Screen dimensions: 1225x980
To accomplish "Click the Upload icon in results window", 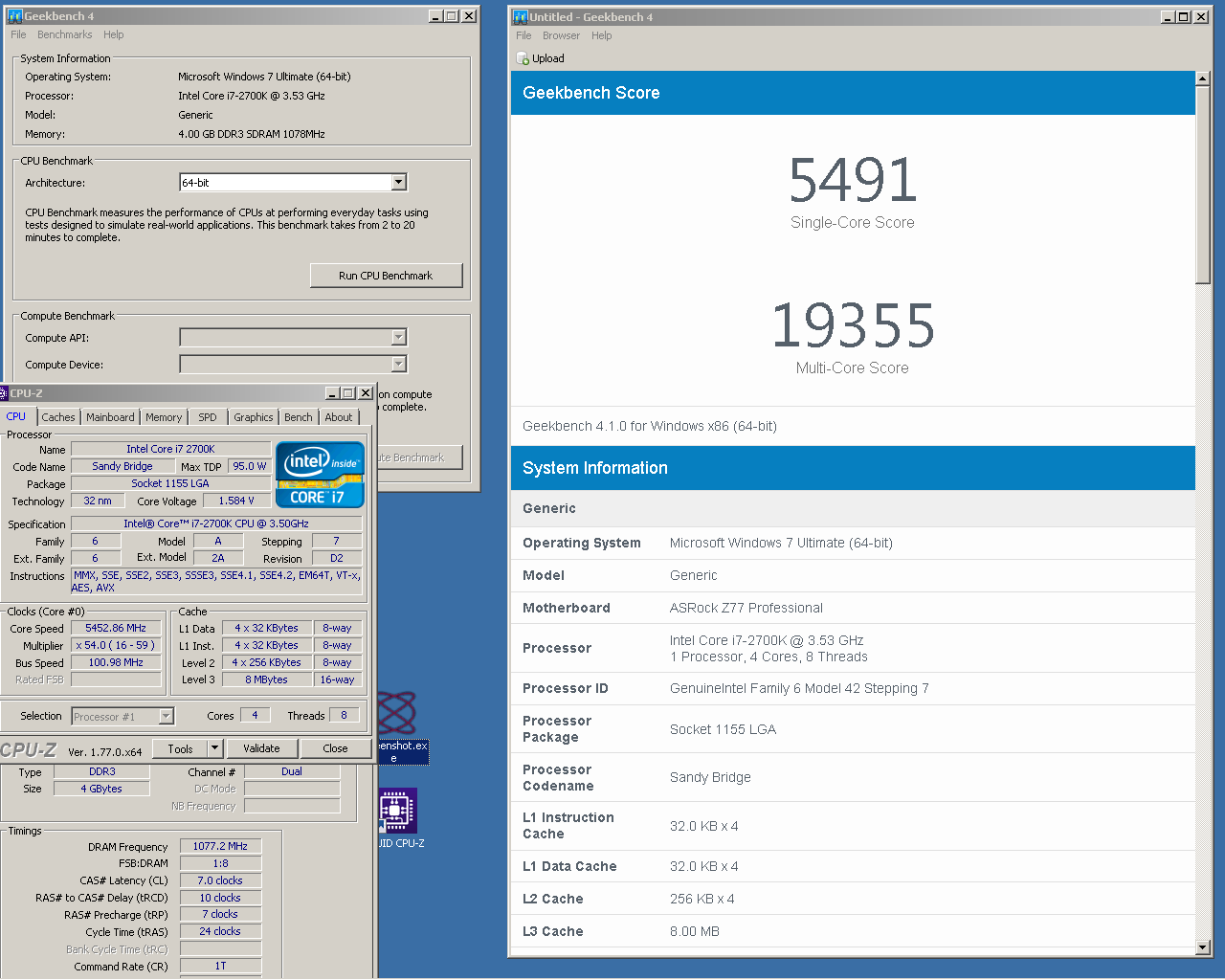I will point(523,58).
